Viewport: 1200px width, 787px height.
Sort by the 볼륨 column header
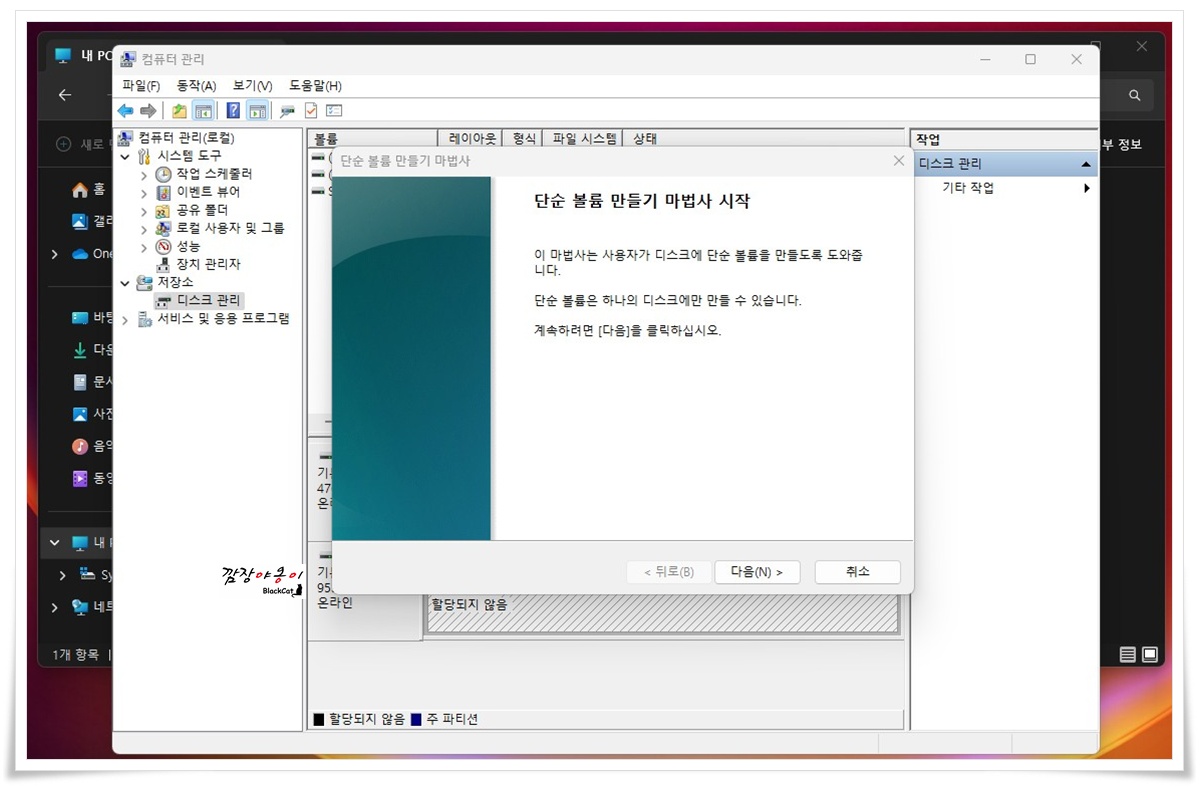[373, 139]
